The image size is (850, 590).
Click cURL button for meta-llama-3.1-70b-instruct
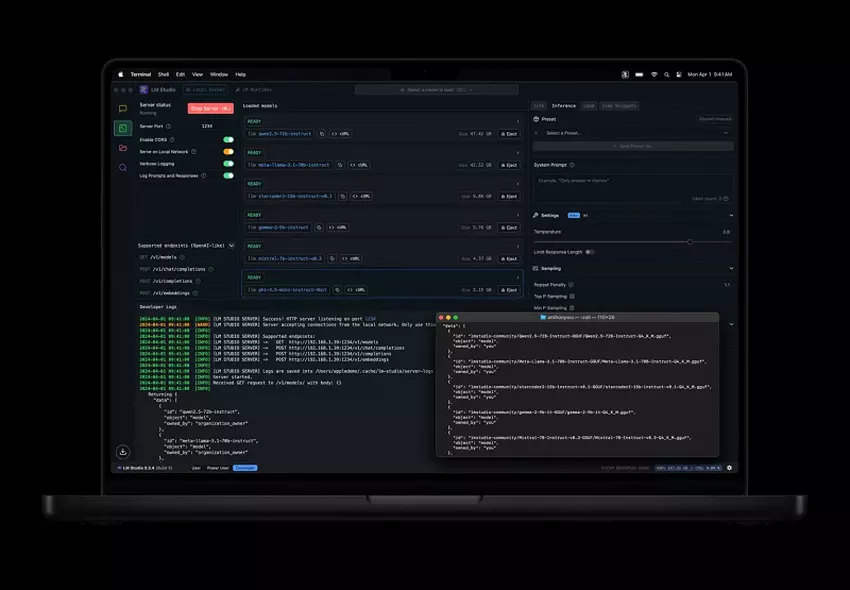pyautogui.click(x=358, y=164)
